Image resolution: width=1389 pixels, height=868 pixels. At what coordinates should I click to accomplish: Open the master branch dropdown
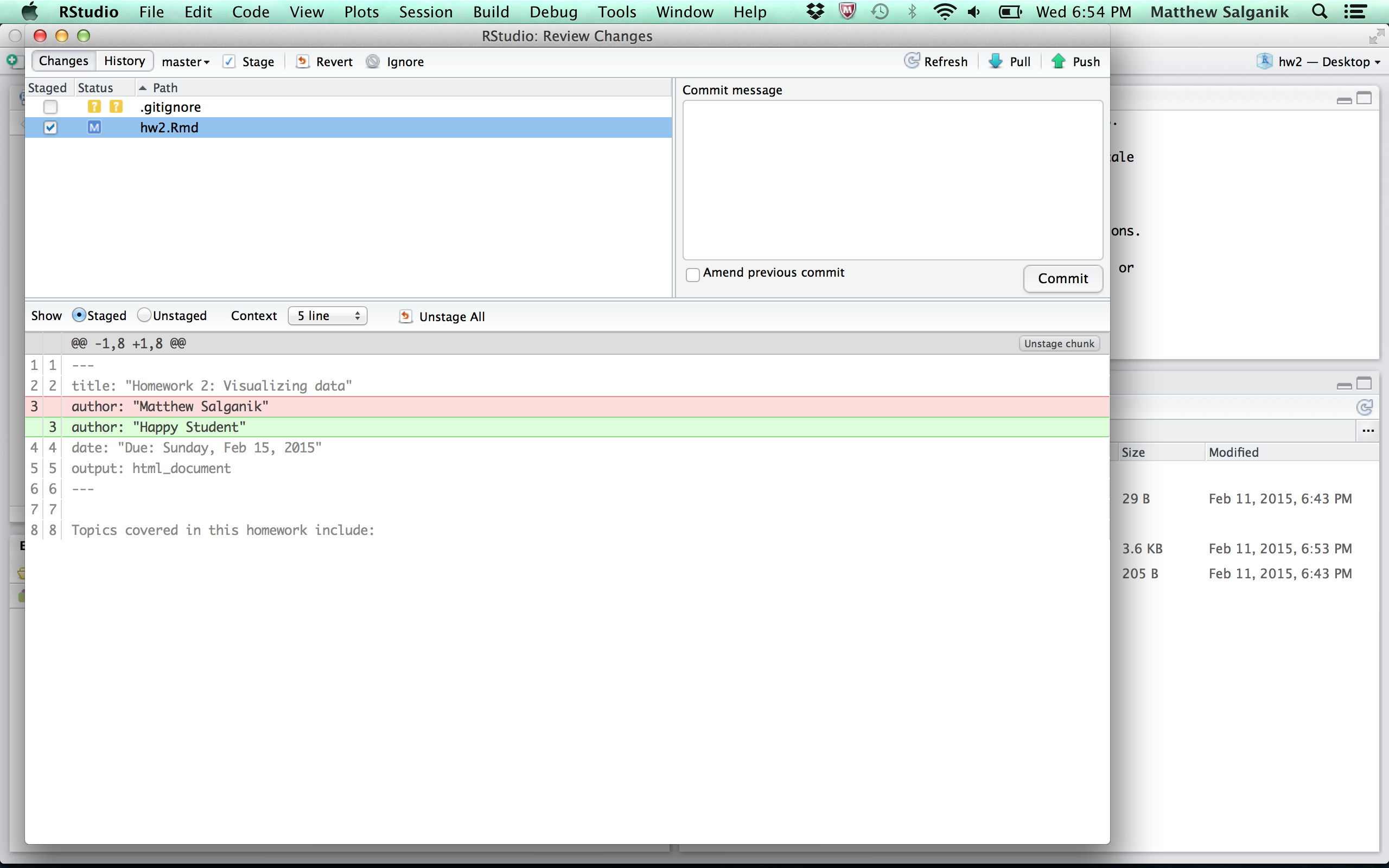pyautogui.click(x=185, y=61)
